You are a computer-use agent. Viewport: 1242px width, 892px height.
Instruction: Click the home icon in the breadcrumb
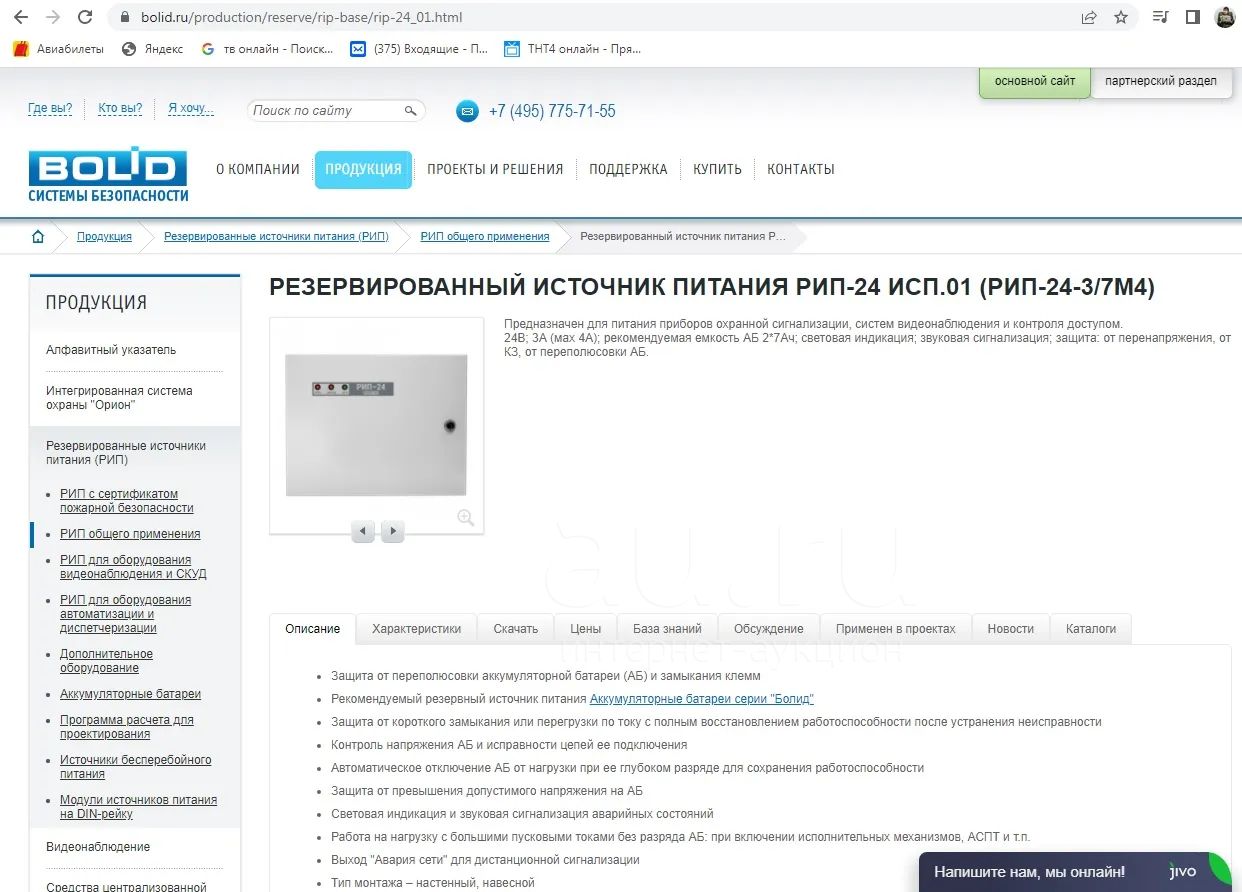coord(38,237)
